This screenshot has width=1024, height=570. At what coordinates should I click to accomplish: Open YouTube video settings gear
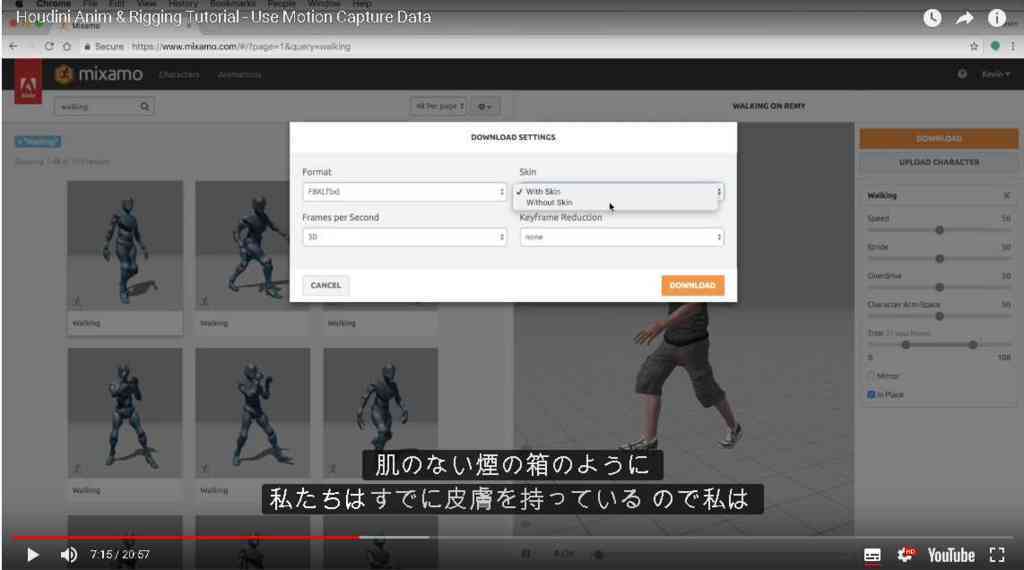(906, 555)
